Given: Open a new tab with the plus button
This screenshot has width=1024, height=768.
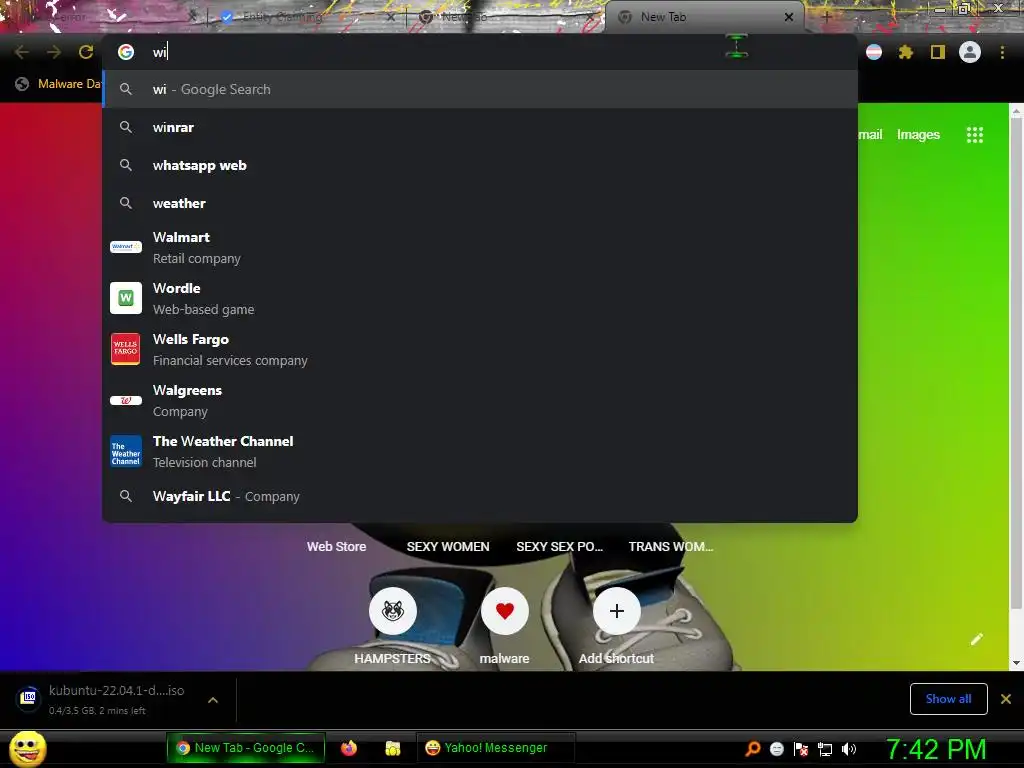Looking at the screenshot, I should 826,17.
